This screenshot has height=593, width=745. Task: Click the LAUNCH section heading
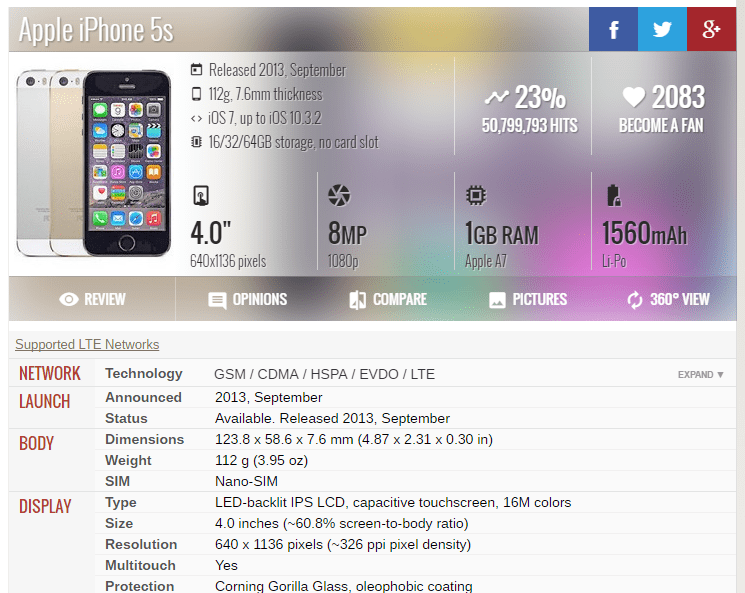click(x=45, y=402)
